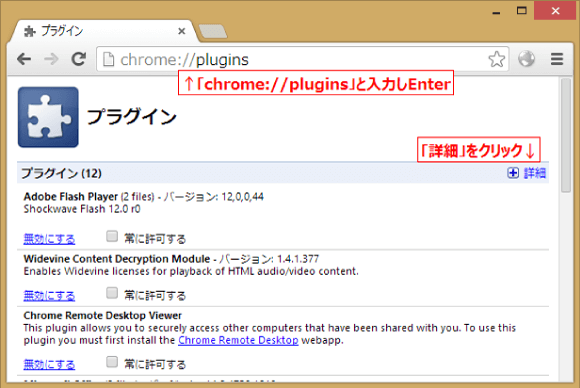The image size is (580, 388).
Task: Disable Adobe Flash Player via 無効にする
Action: click(x=49, y=239)
